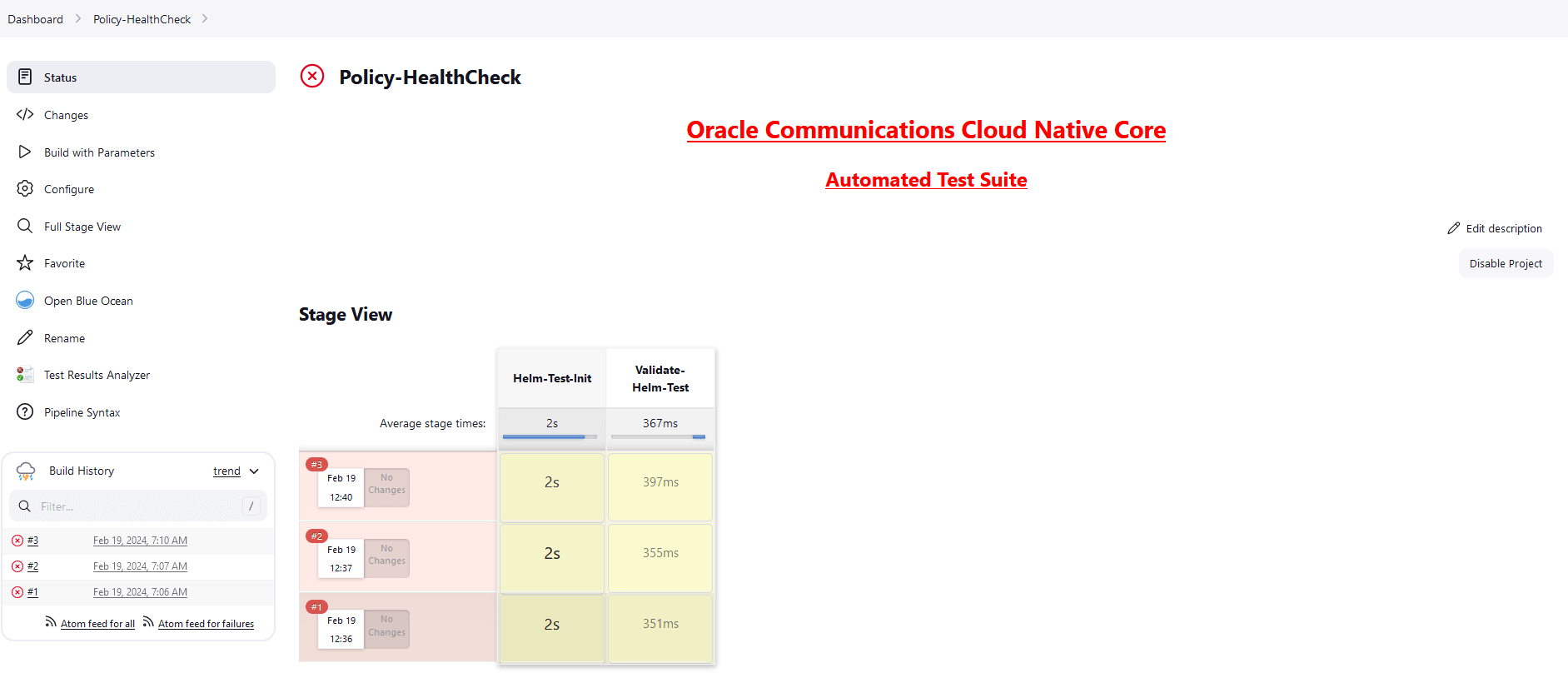
Task: Click Helm-Test-Init 2s cell for build #1
Action: pyautogui.click(x=552, y=628)
